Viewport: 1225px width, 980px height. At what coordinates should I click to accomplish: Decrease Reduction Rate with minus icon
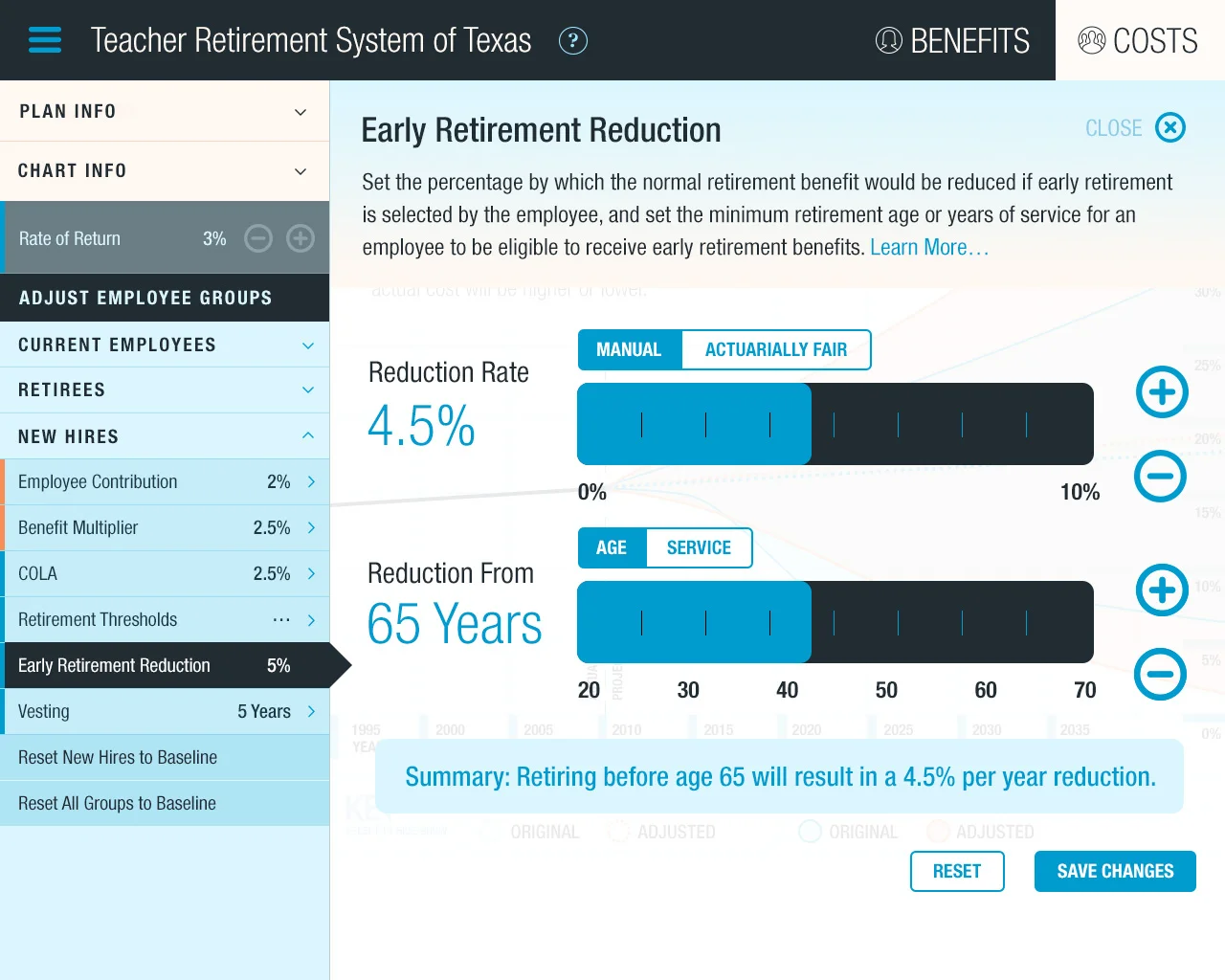(1161, 476)
